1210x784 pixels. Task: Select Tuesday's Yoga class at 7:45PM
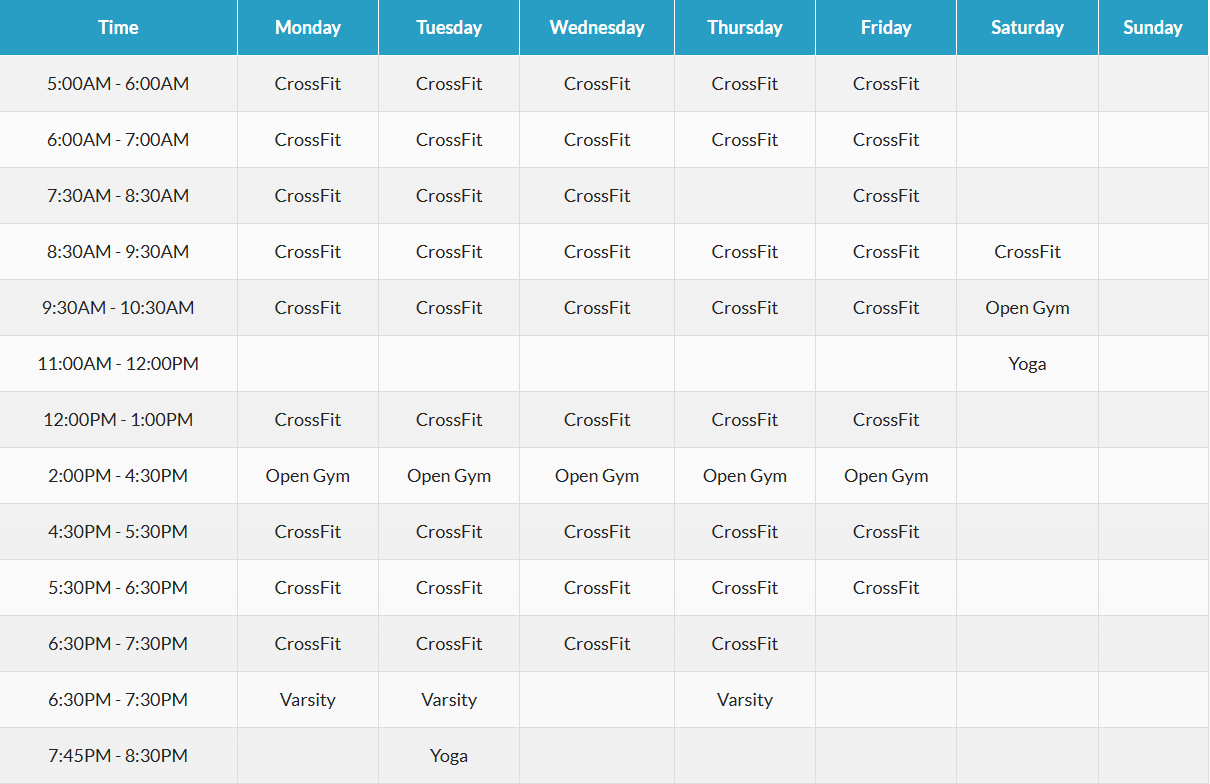[x=448, y=756]
